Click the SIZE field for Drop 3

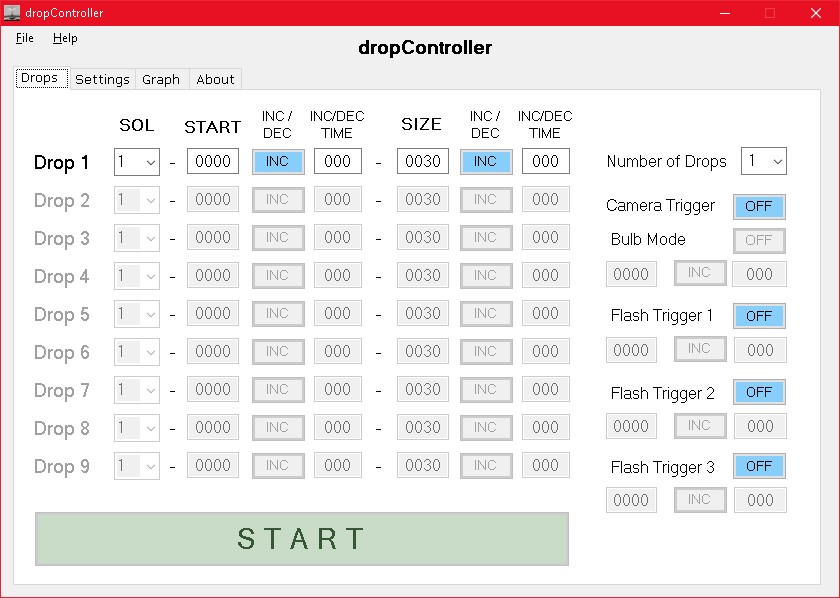tap(422, 237)
